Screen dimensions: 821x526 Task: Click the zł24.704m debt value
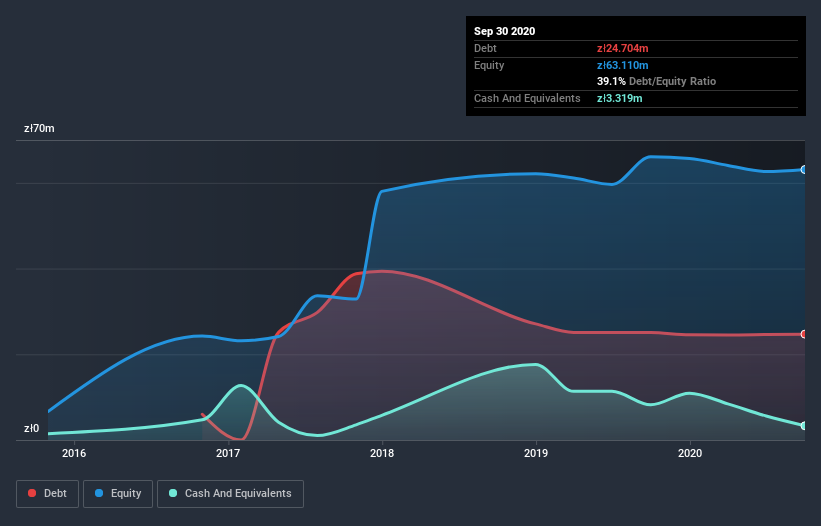[623, 48]
